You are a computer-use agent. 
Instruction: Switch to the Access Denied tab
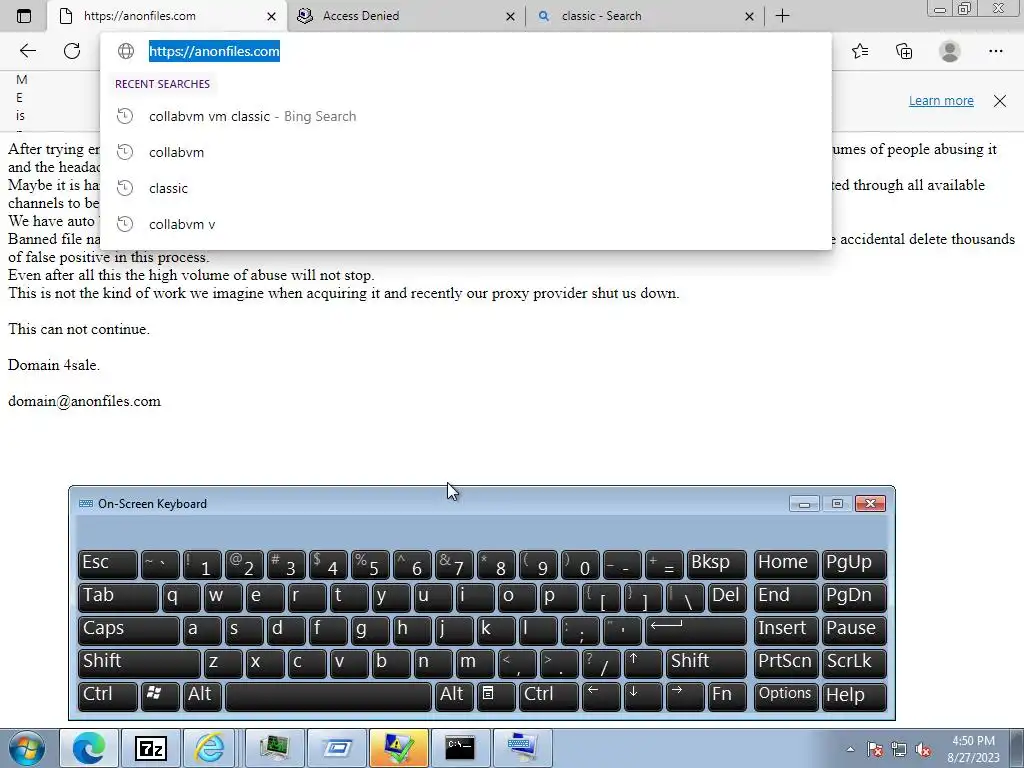pyautogui.click(x=406, y=16)
